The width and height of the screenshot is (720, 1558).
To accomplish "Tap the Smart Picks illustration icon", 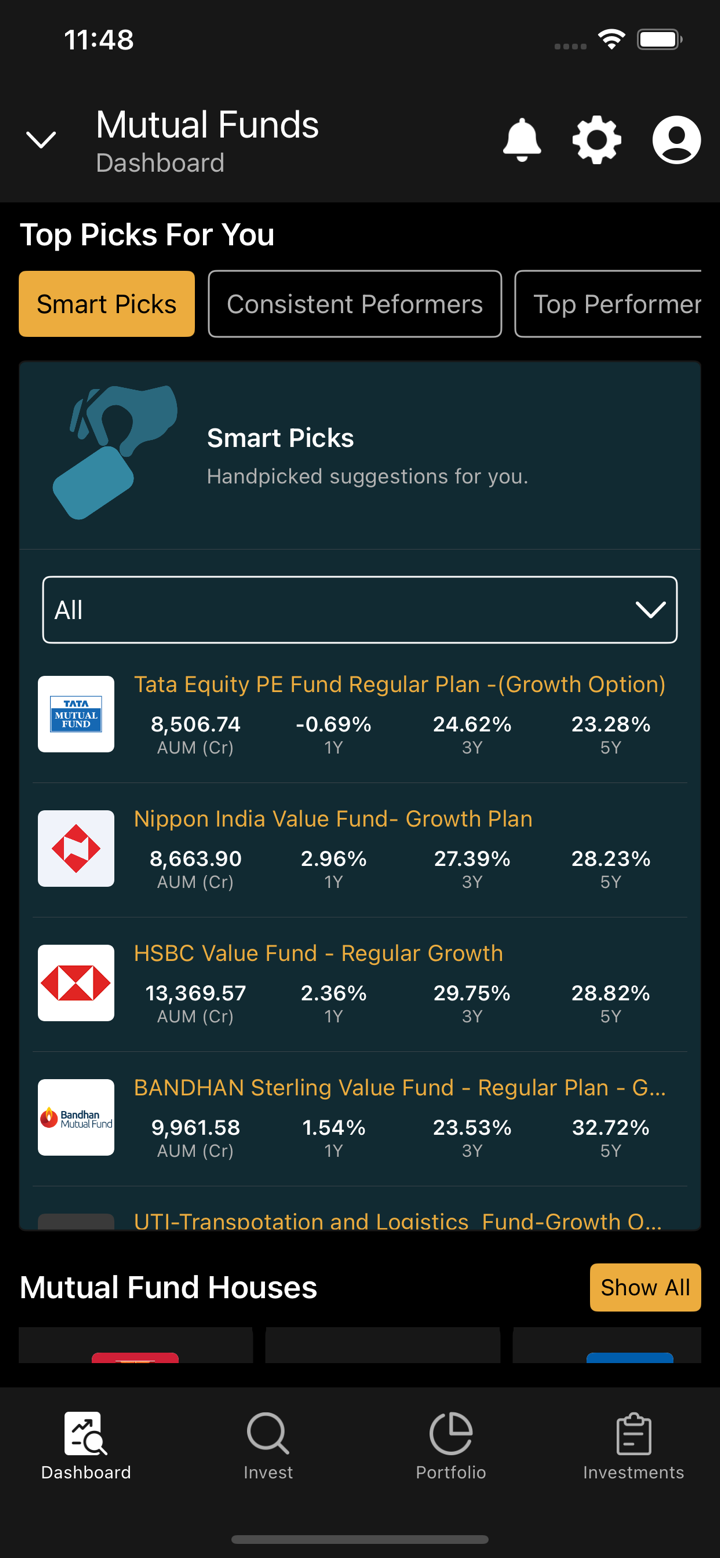I will [x=114, y=453].
